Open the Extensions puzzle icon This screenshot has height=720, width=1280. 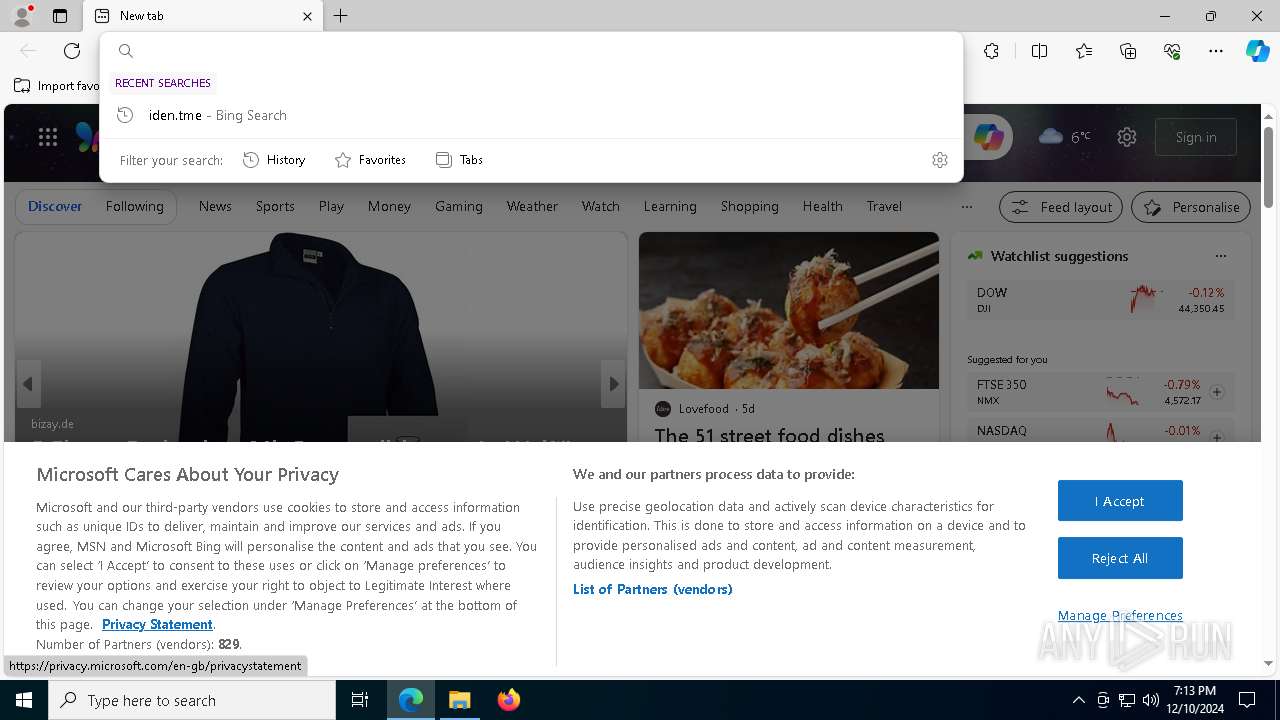[x=991, y=51]
